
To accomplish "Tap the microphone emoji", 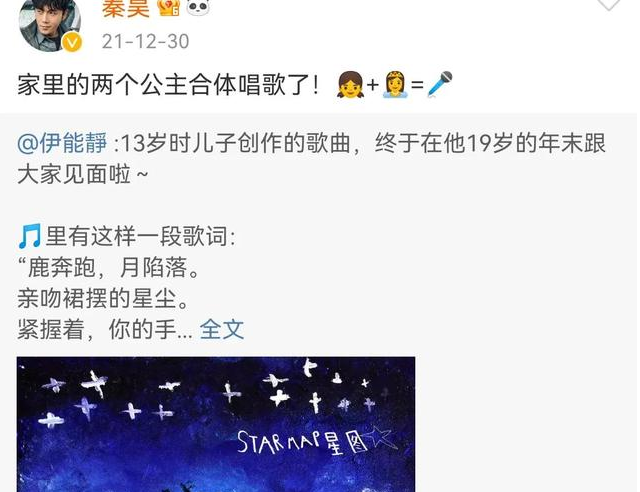I will [440, 84].
